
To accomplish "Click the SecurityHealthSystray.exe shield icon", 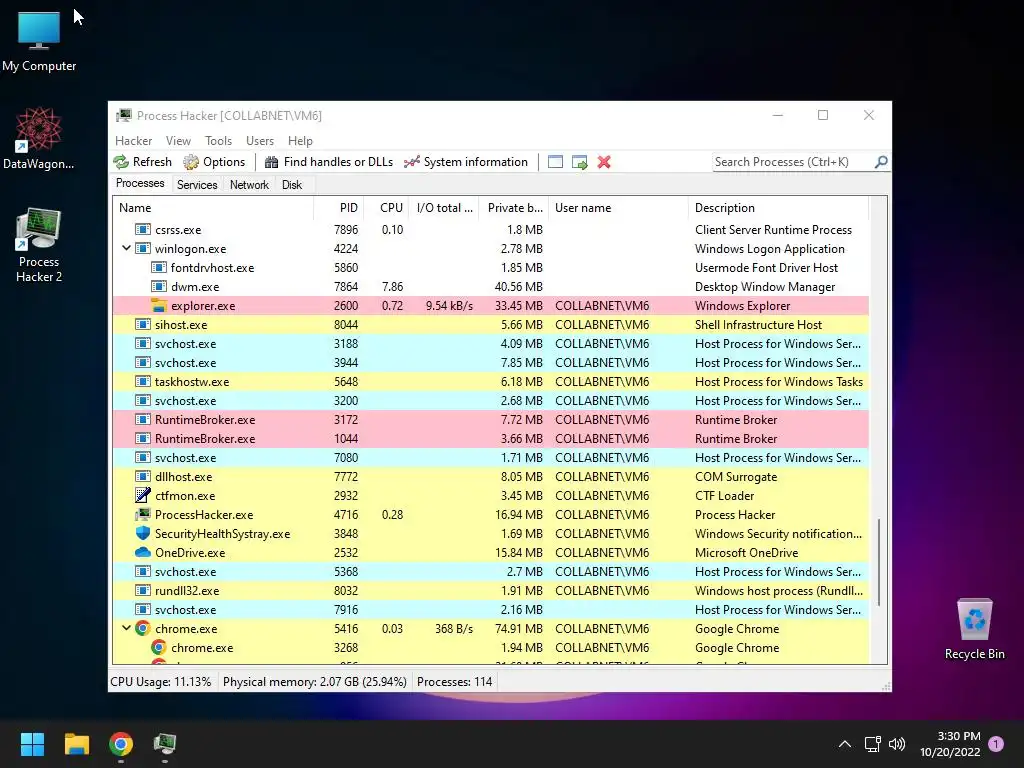I will click(142, 534).
